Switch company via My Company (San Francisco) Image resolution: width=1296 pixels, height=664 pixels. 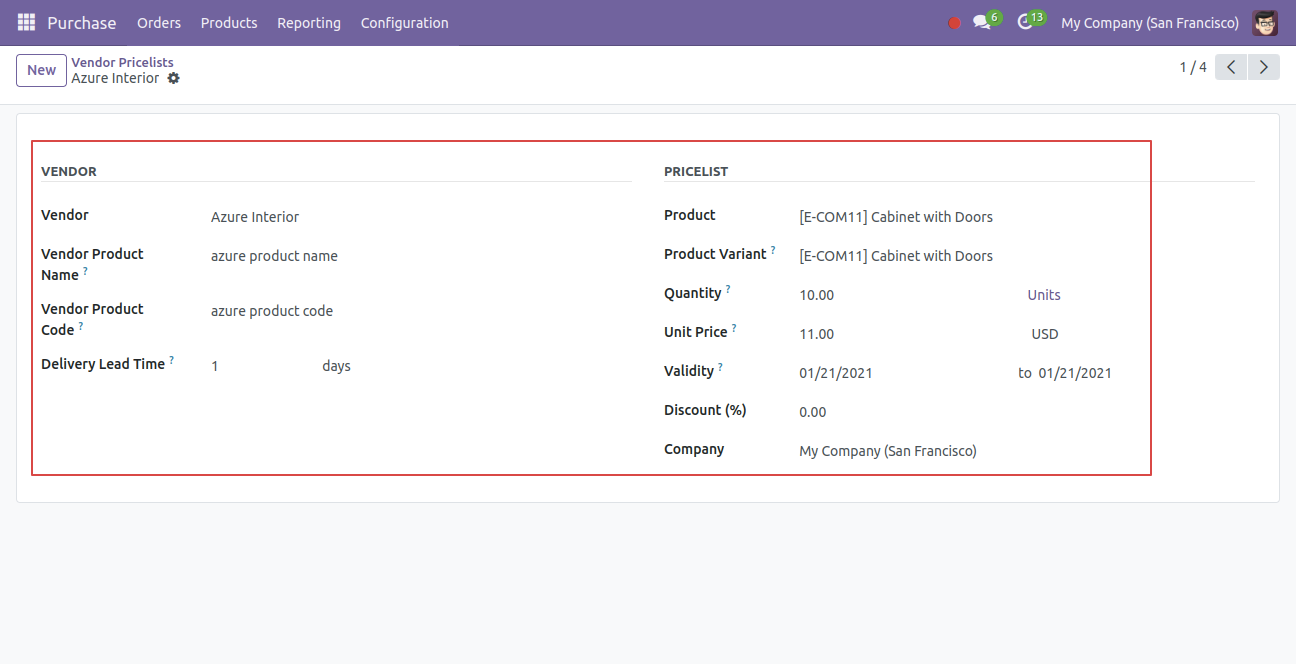[x=1150, y=22]
